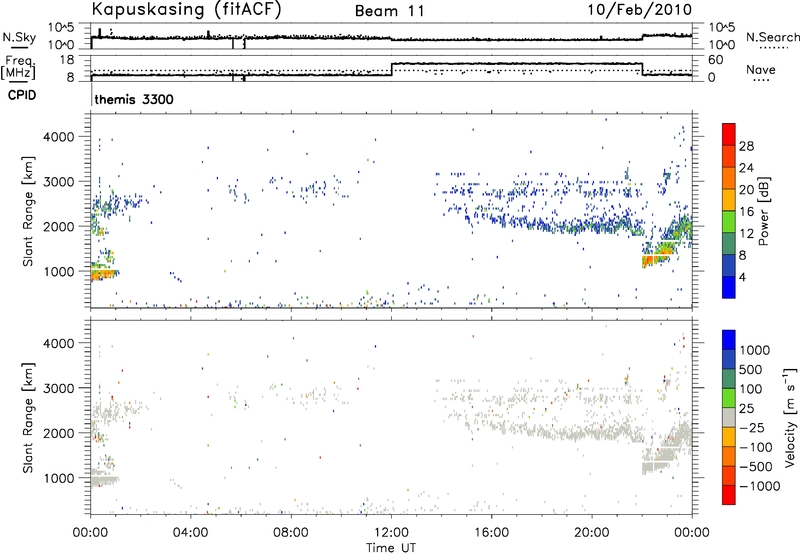
Task: Click the "12:00" time tick label
Action: click(x=391, y=533)
